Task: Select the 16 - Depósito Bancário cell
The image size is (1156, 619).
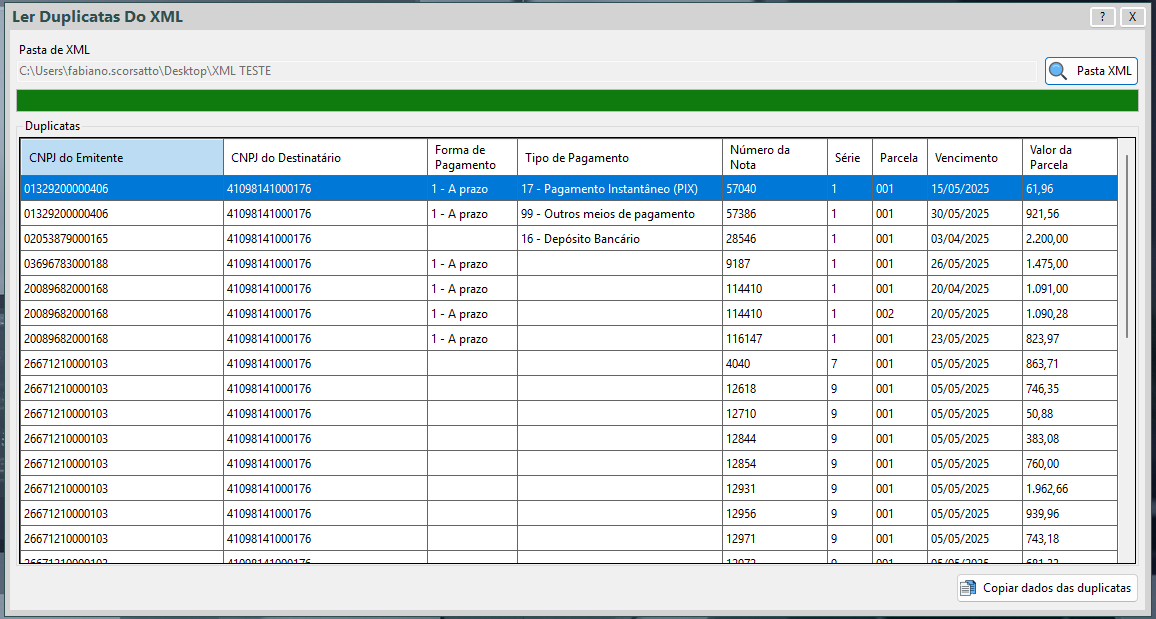Action: (619, 239)
